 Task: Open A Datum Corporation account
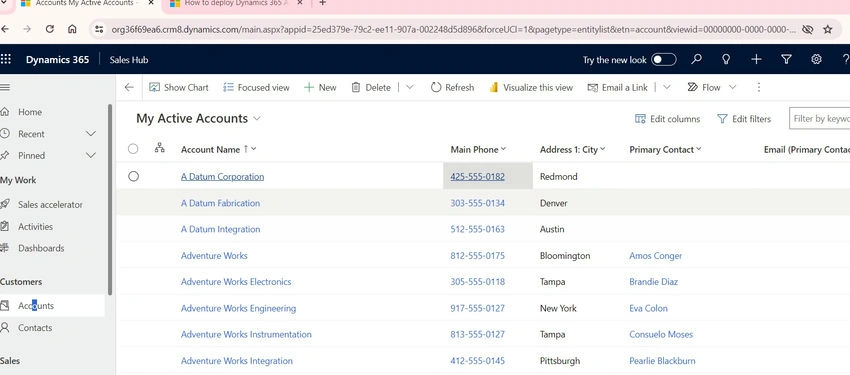(x=222, y=177)
